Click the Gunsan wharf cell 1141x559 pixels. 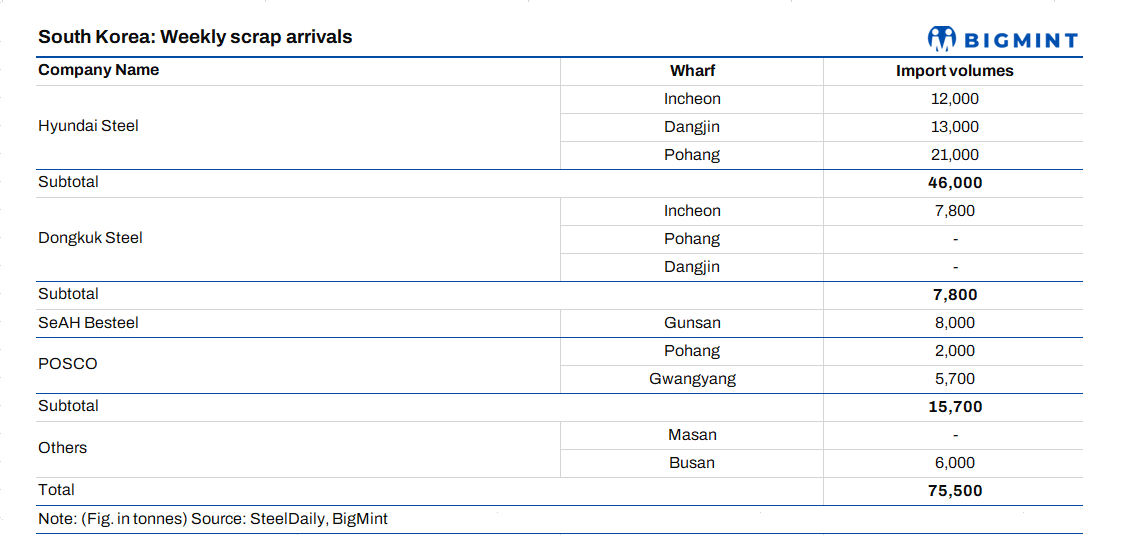(692, 323)
